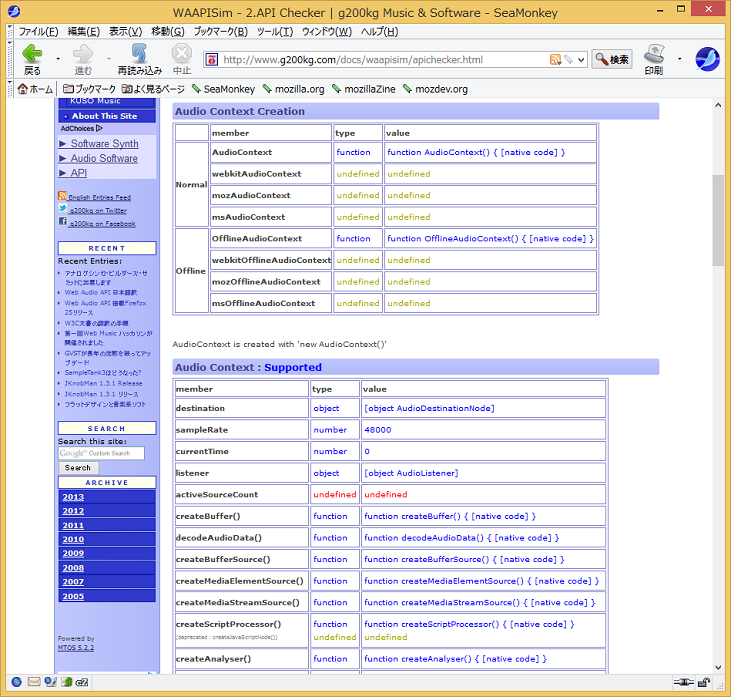Open the ブックマーク(B) menu
Image resolution: width=731 pixels, height=697 pixels.
coord(222,31)
